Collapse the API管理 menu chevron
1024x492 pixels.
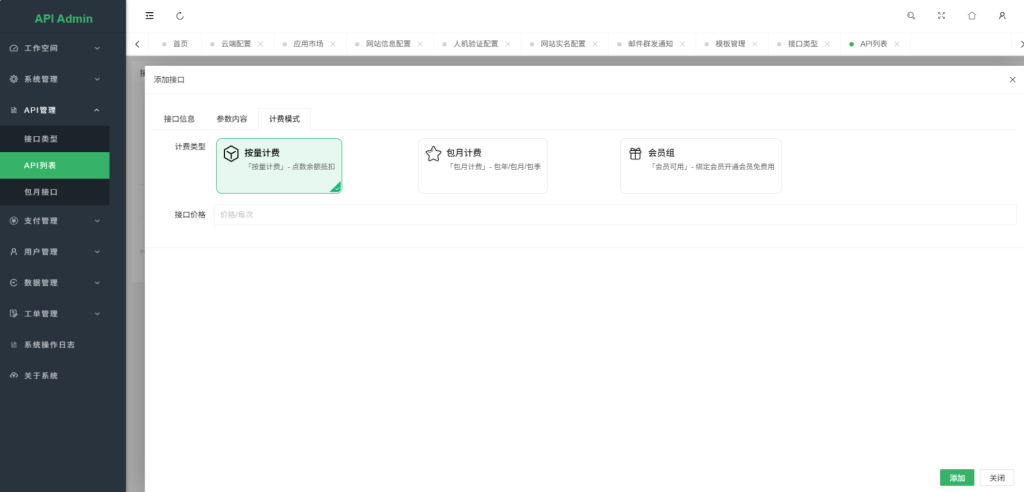97,110
